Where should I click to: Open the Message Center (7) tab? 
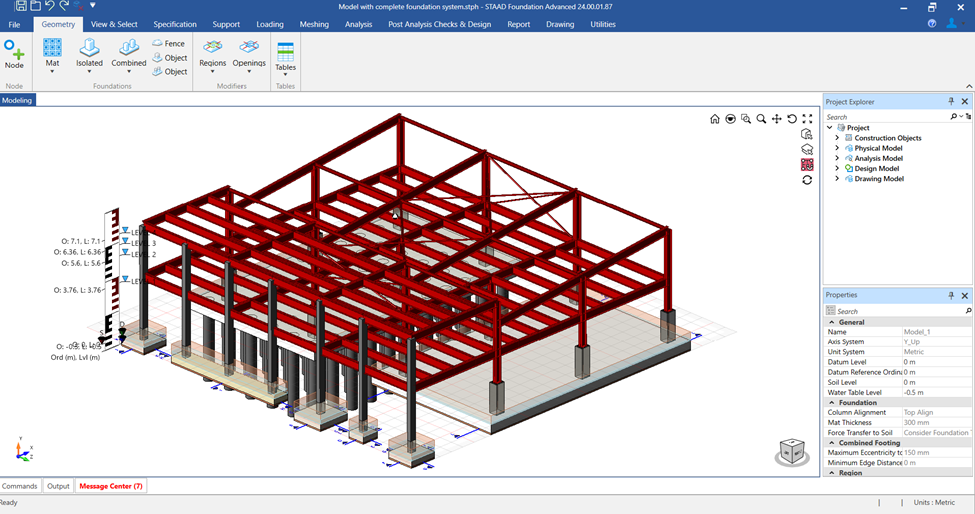click(111, 486)
